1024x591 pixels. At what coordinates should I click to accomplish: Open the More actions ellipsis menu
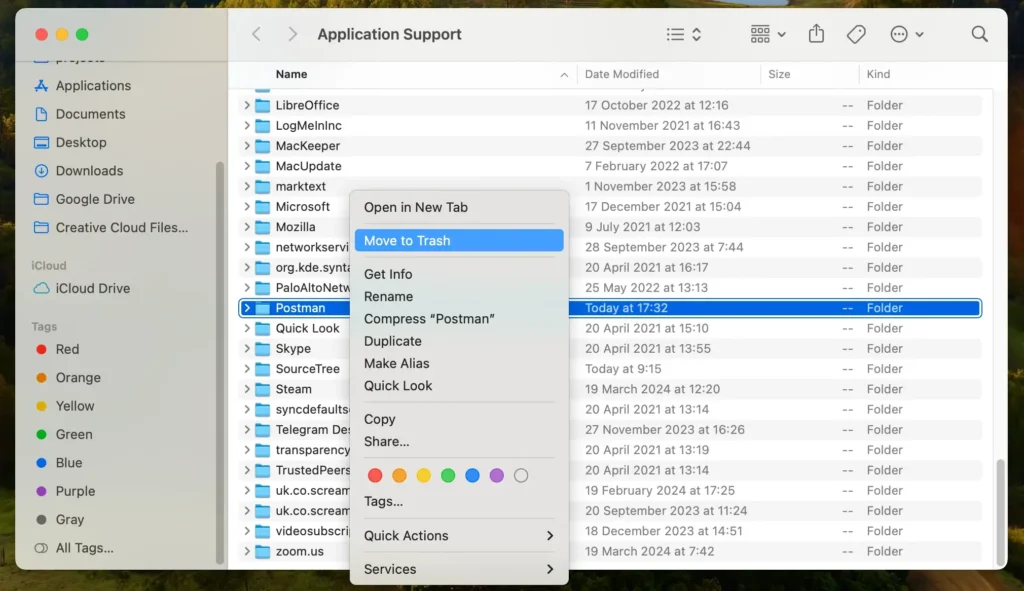[x=906, y=34]
